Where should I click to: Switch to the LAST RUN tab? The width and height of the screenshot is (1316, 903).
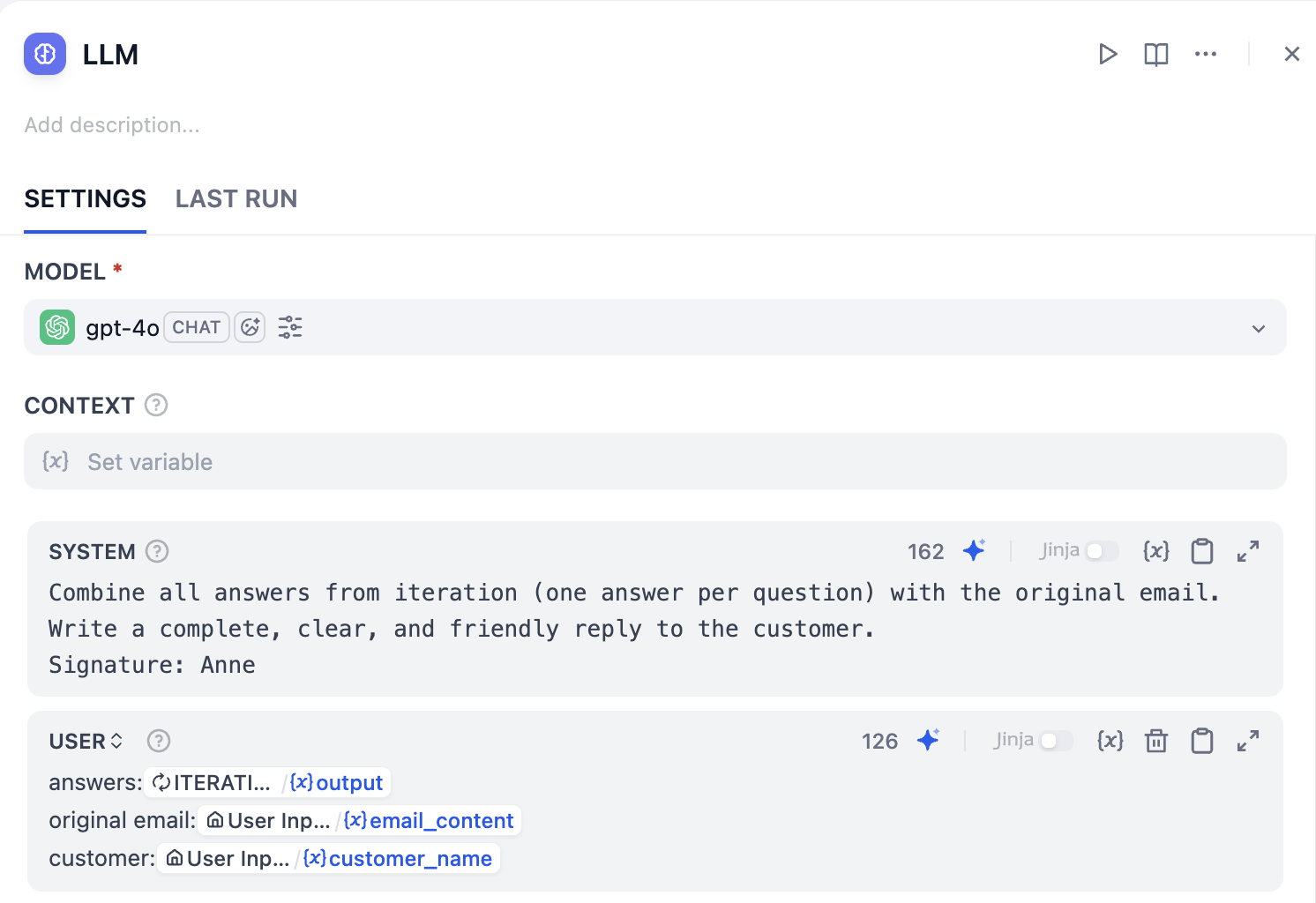(236, 199)
